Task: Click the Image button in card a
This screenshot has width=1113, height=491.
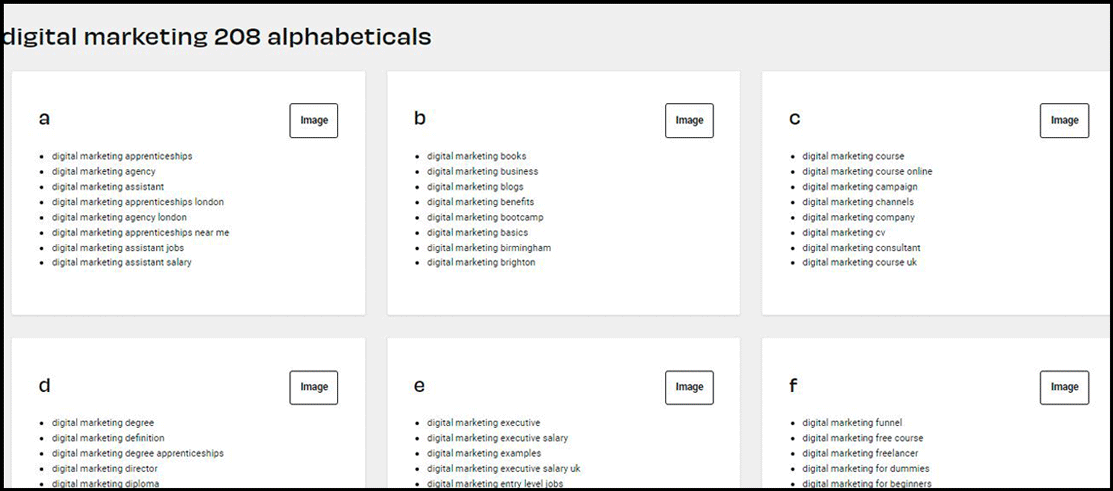Action: click(x=314, y=120)
